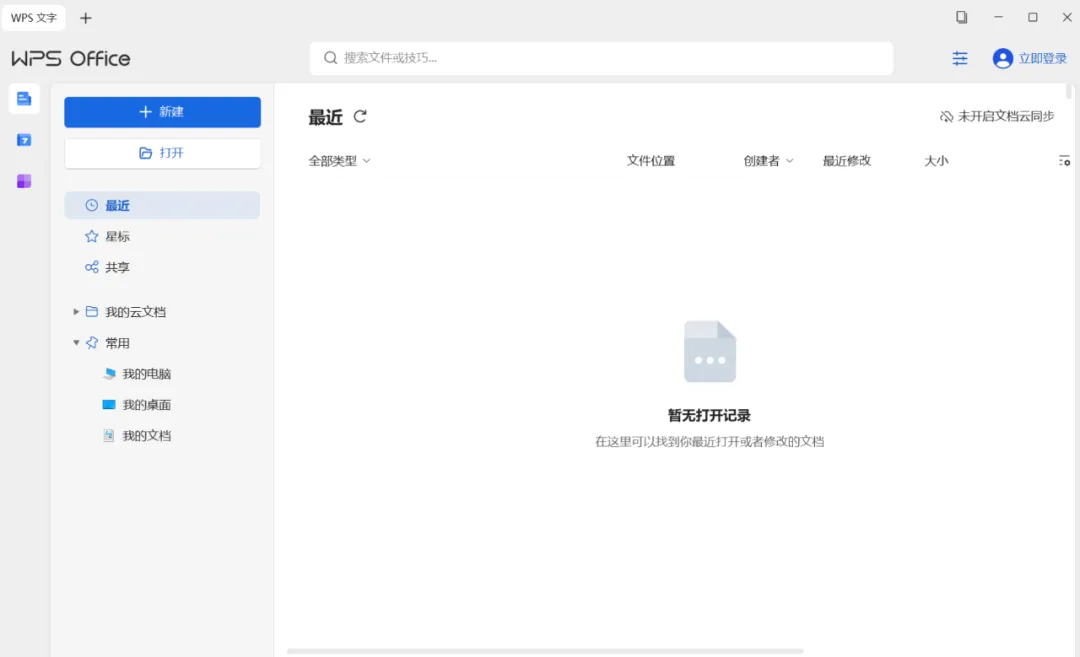Click the refresh icon next to 最近
This screenshot has width=1080, height=657.
coord(360,116)
